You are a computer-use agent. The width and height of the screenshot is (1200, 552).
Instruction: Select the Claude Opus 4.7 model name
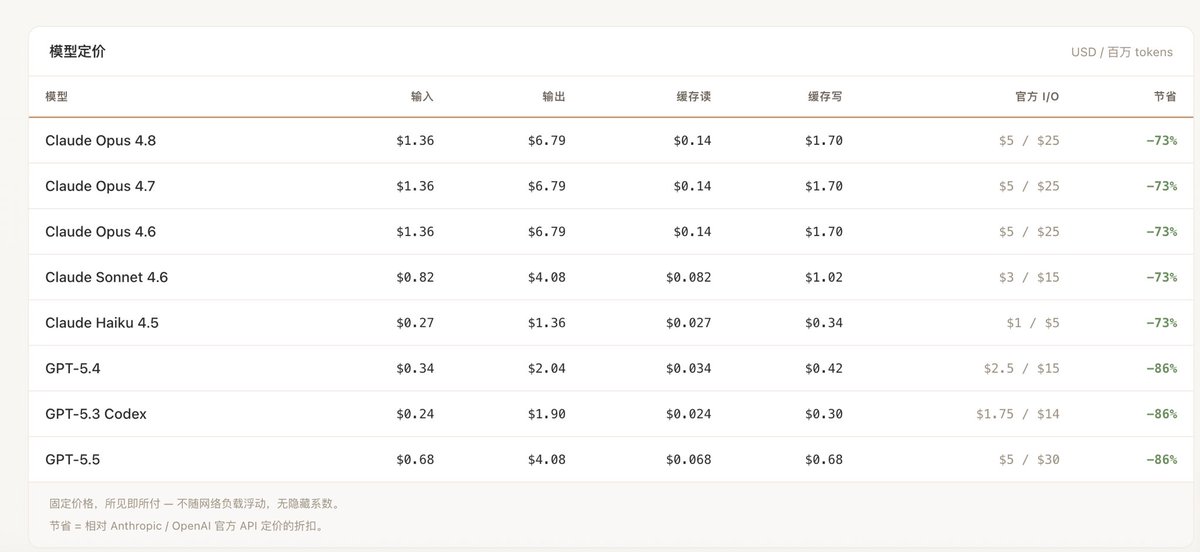coord(100,186)
